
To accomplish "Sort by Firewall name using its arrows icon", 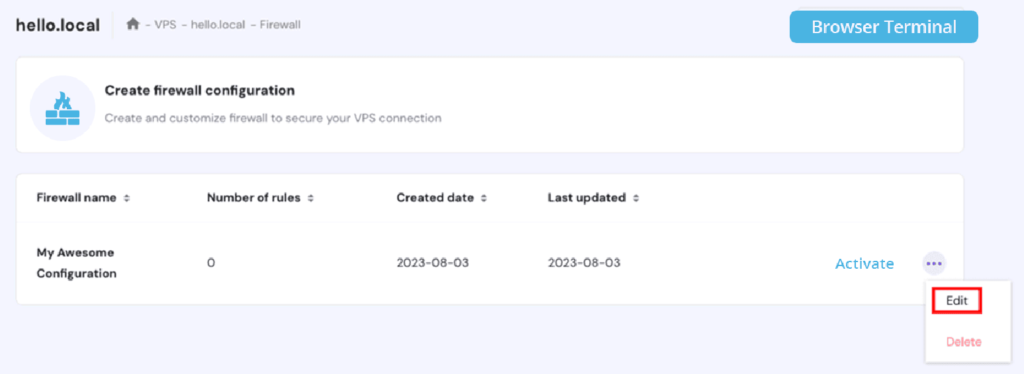I will tap(127, 198).
